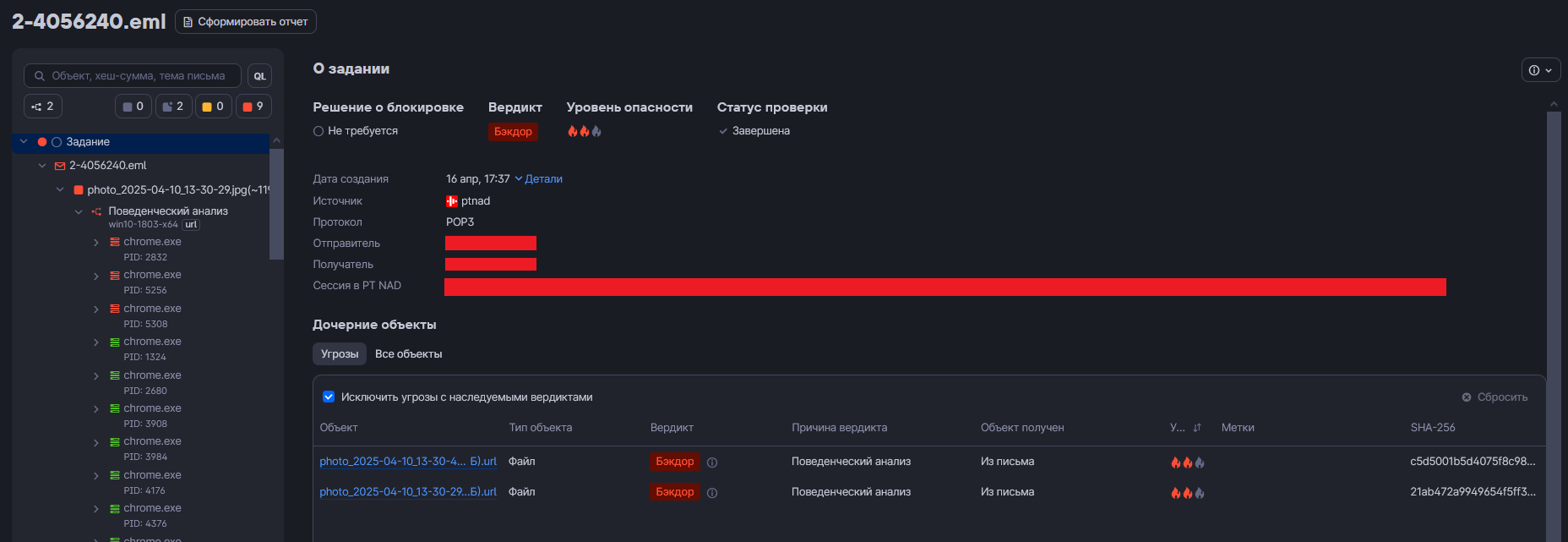The image size is (1568, 542).
Task: Open photo_2025-04-10_13-30-4... url link
Action: click(408, 462)
